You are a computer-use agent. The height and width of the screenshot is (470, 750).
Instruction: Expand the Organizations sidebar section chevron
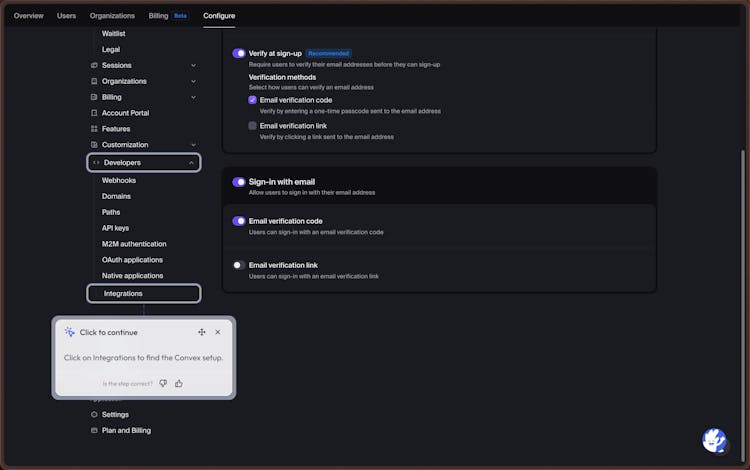(193, 81)
